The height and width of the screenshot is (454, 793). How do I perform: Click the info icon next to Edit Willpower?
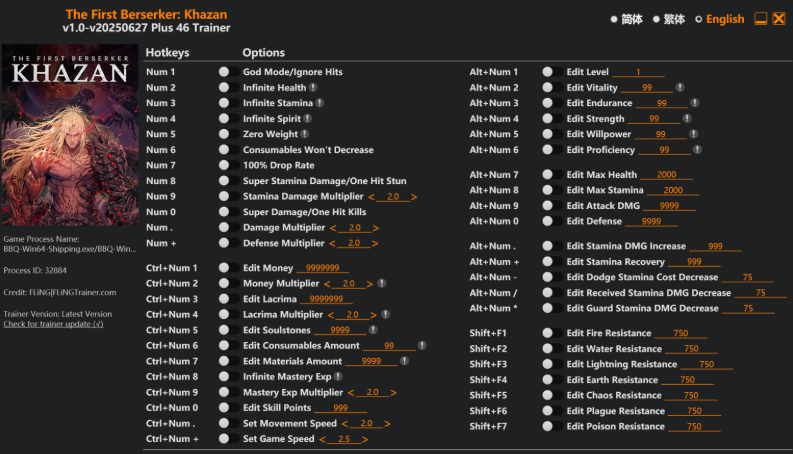pyautogui.click(x=693, y=134)
